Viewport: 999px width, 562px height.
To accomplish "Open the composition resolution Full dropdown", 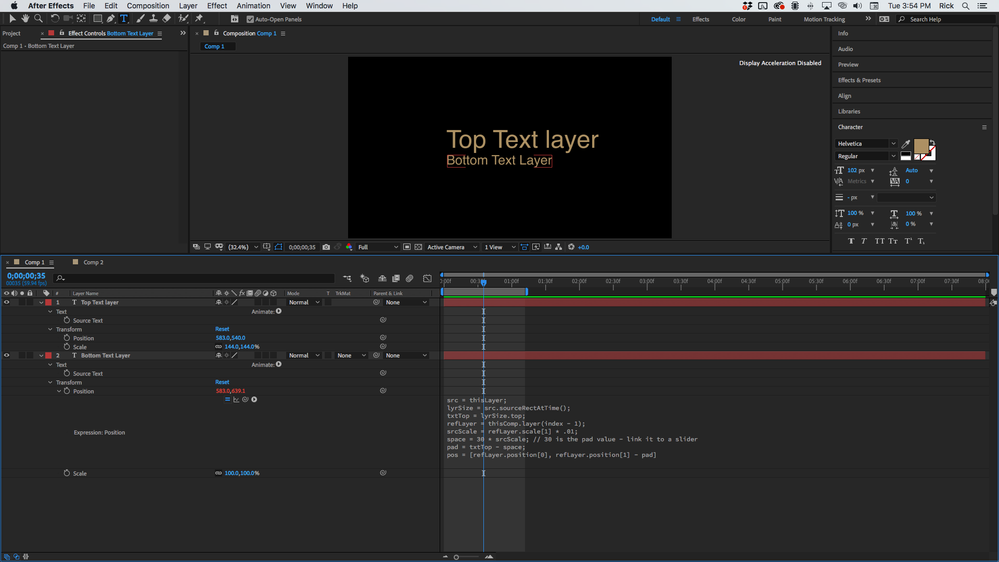I will click(x=377, y=247).
